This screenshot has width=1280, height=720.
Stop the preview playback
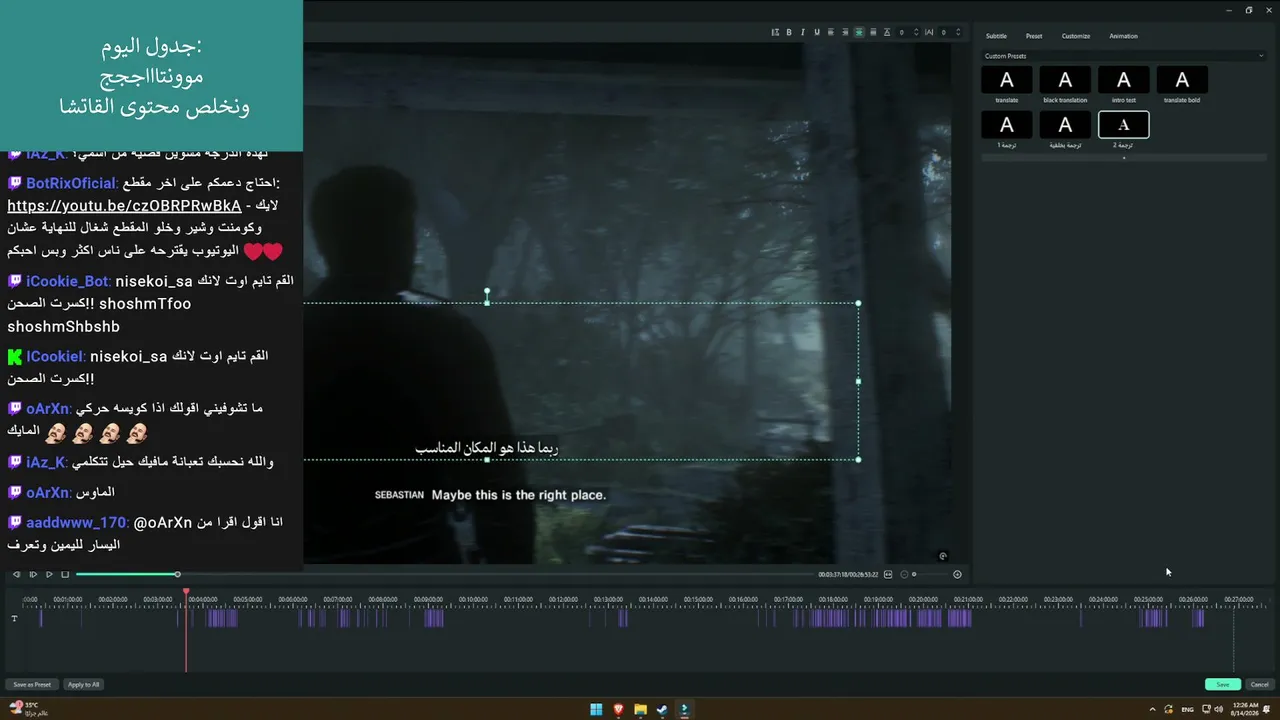point(65,574)
